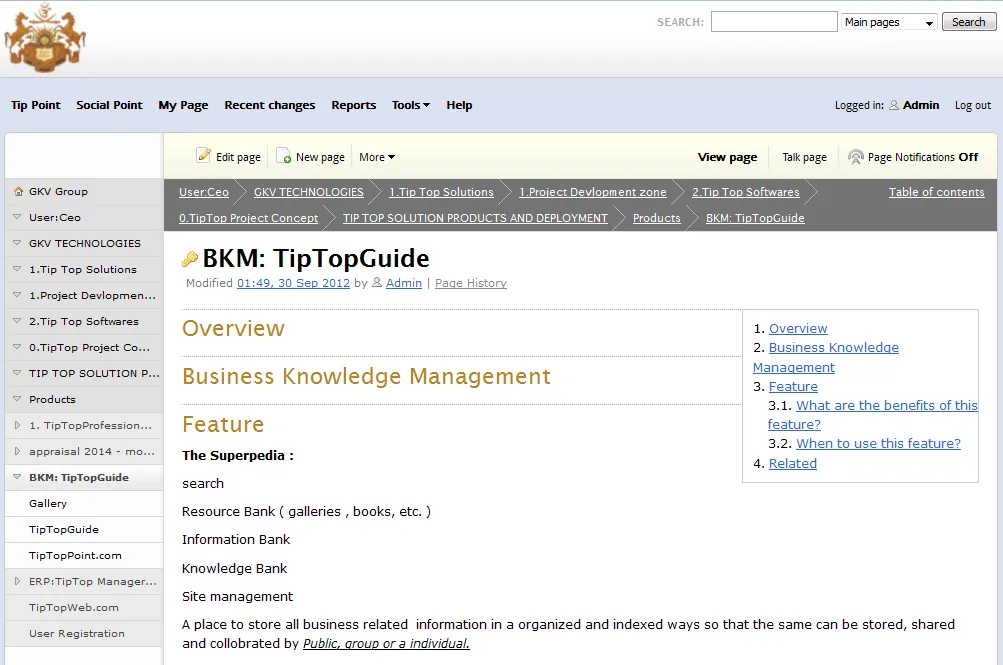Image resolution: width=1003 pixels, height=665 pixels.
Task: Click the GKV Group home icon
Action: pyautogui.click(x=18, y=191)
